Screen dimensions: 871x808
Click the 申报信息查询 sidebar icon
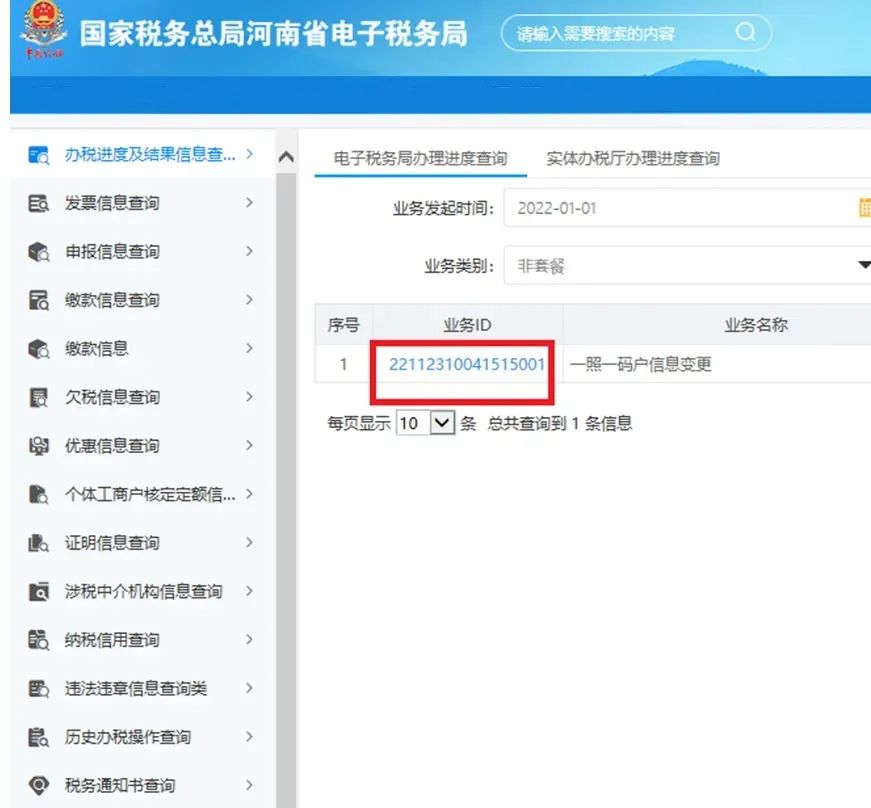(x=38, y=252)
